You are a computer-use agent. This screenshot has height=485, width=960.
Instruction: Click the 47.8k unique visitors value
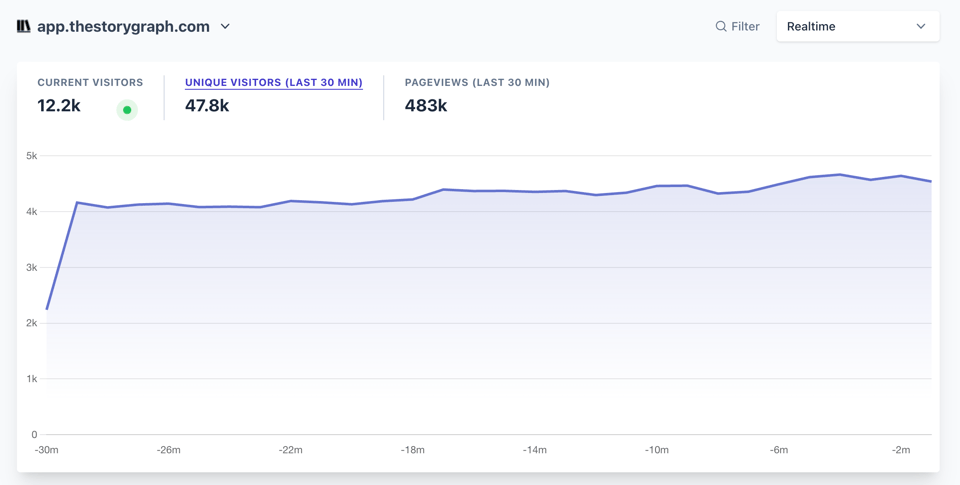click(x=207, y=105)
